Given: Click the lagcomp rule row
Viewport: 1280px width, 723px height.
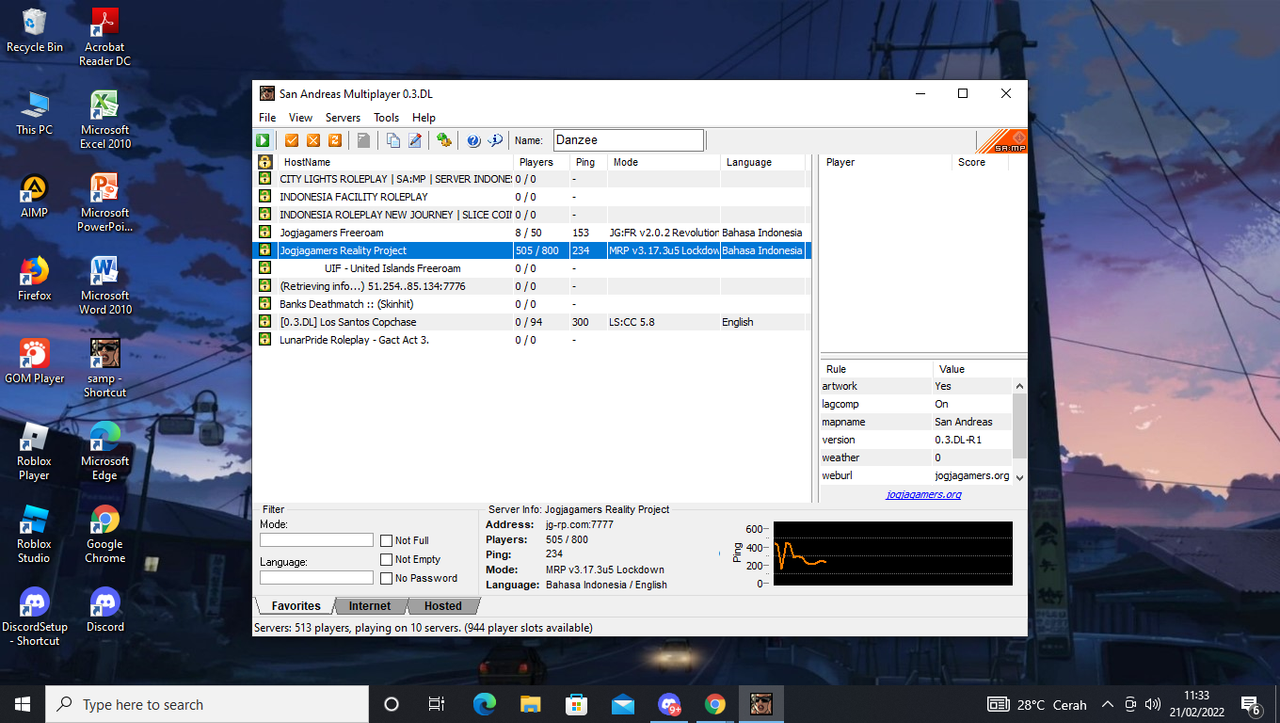Looking at the screenshot, I should [916, 404].
